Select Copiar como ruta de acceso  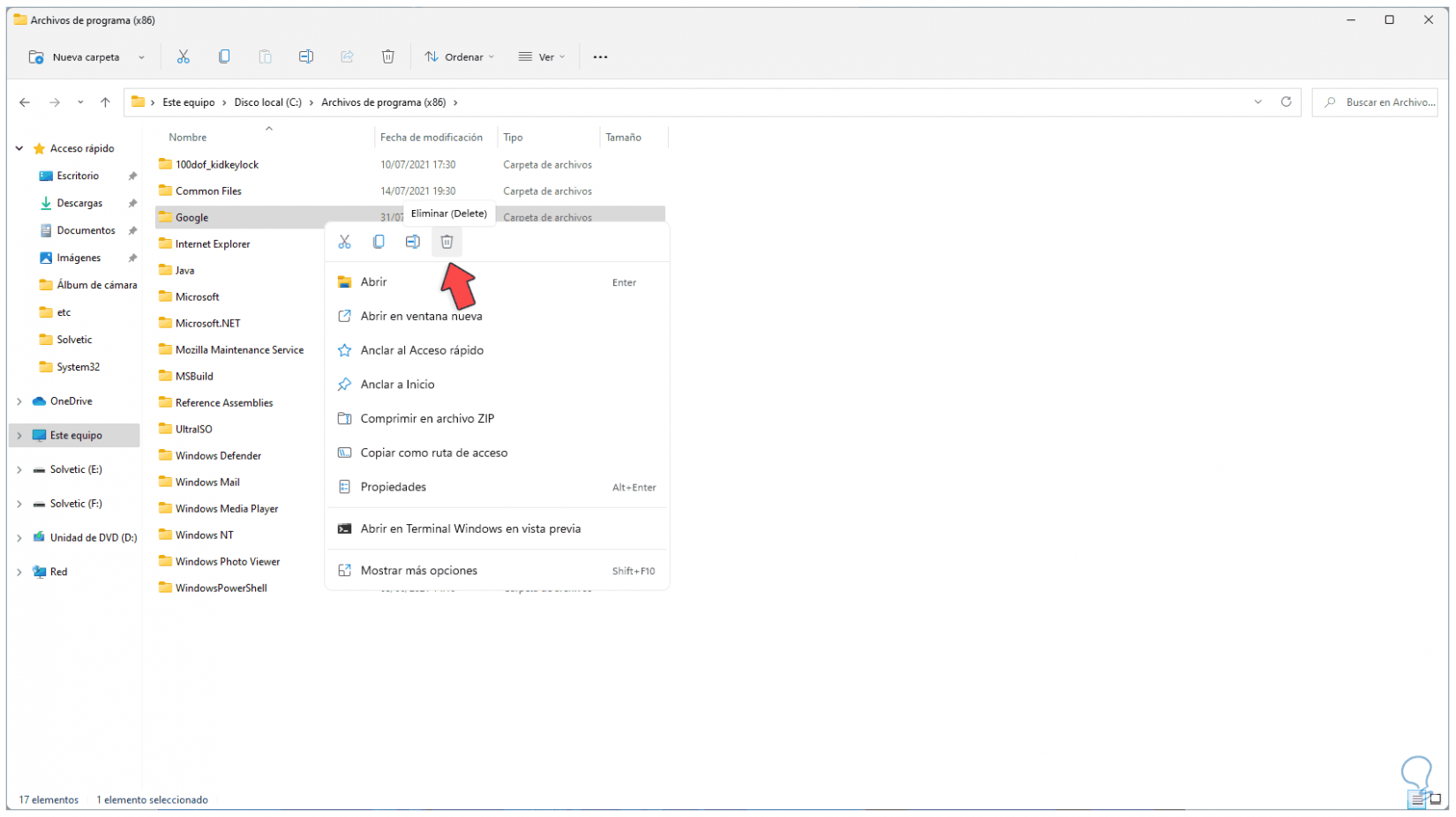point(497,453)
